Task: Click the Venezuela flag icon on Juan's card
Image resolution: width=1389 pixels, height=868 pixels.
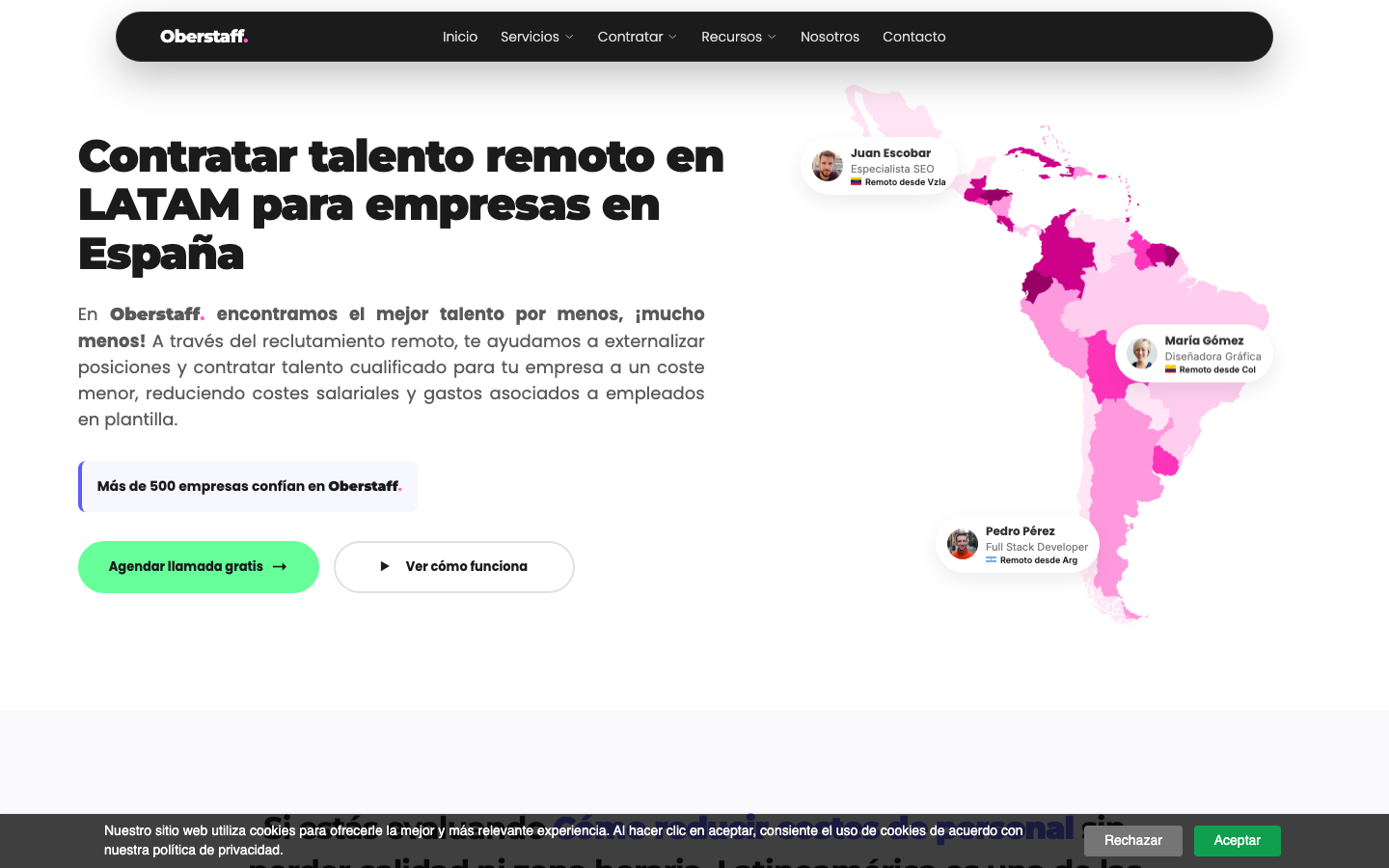Action: pyautogui.click(x=856, y=181)
